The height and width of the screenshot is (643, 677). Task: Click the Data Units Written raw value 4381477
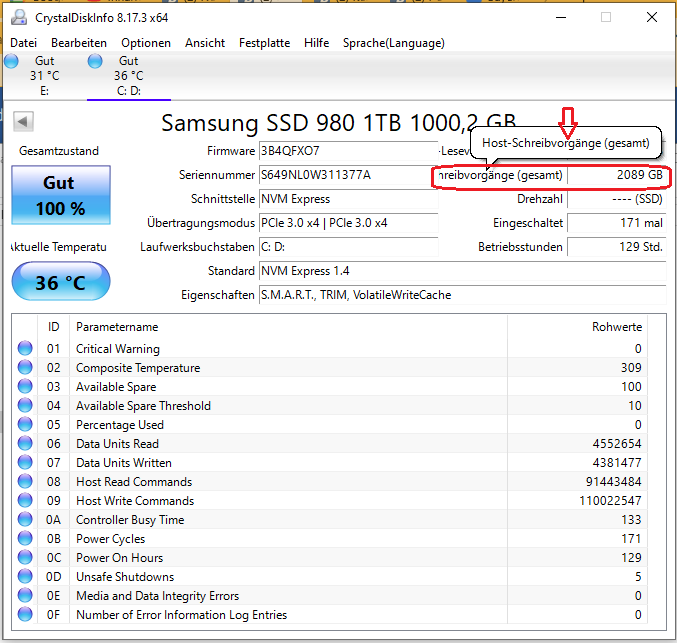click(x=617, y=463)
